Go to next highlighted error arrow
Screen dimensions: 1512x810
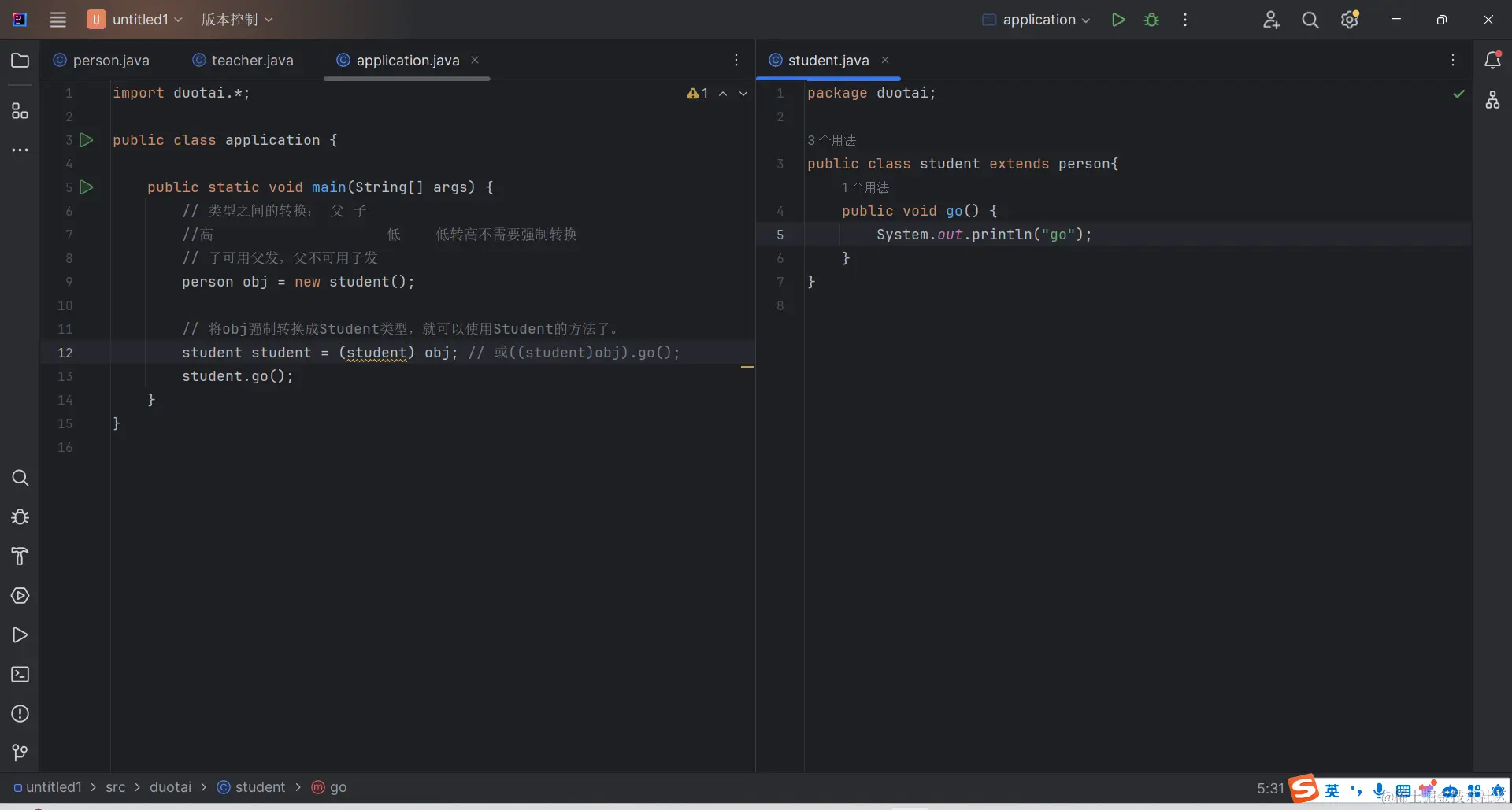click(x=743, y=93)
